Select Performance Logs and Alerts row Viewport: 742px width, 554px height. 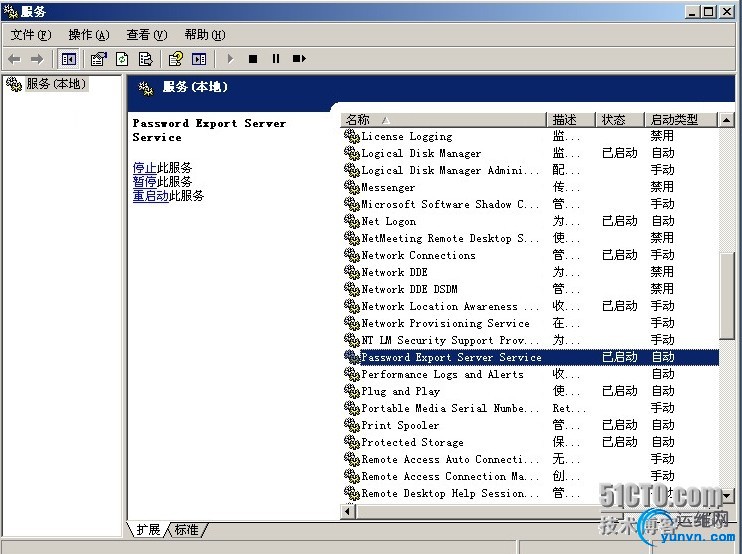[530, 374]
